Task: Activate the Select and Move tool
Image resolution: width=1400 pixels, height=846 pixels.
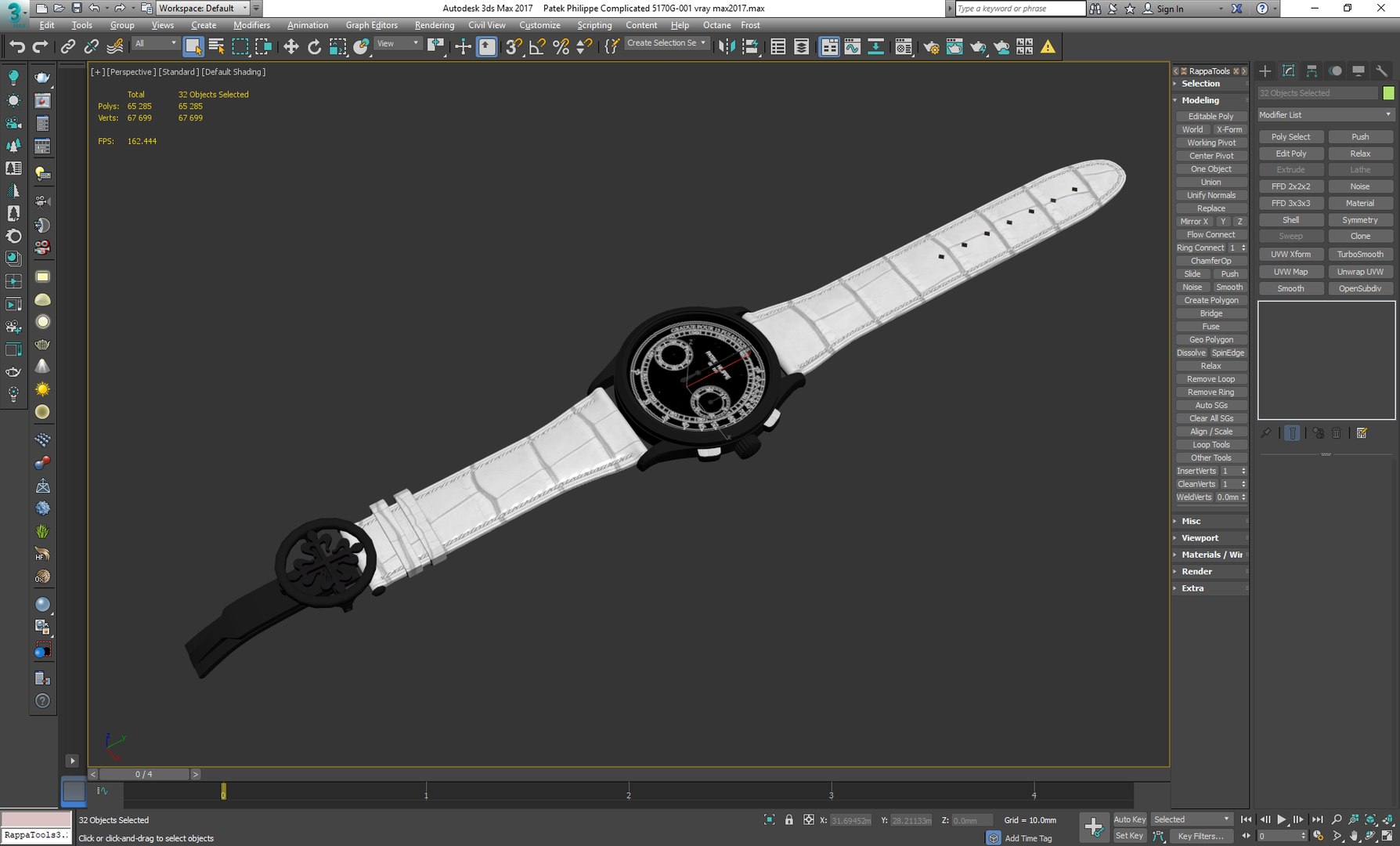Action: click(290, 47)
